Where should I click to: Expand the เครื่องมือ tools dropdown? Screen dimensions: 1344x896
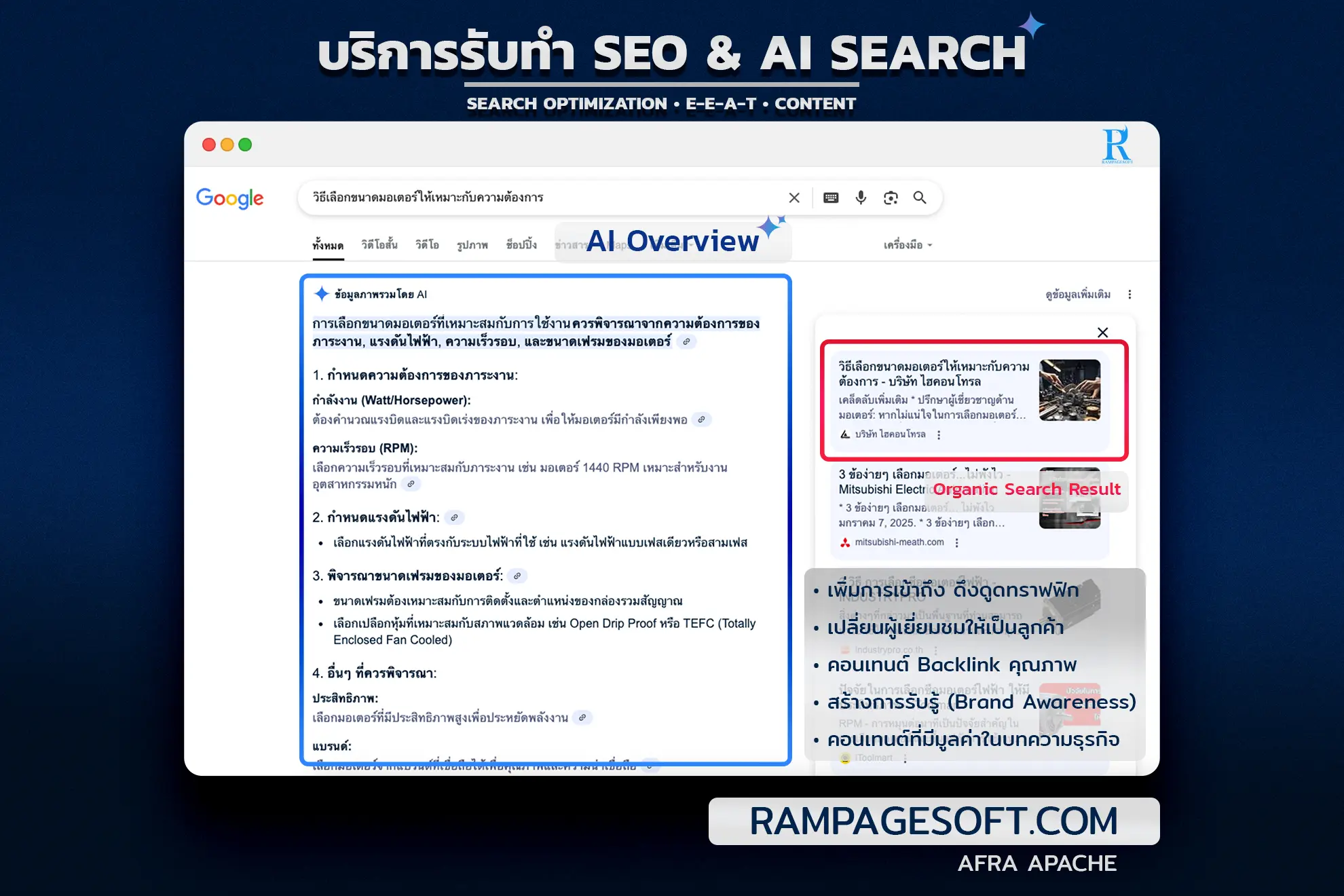coord(908,245)
